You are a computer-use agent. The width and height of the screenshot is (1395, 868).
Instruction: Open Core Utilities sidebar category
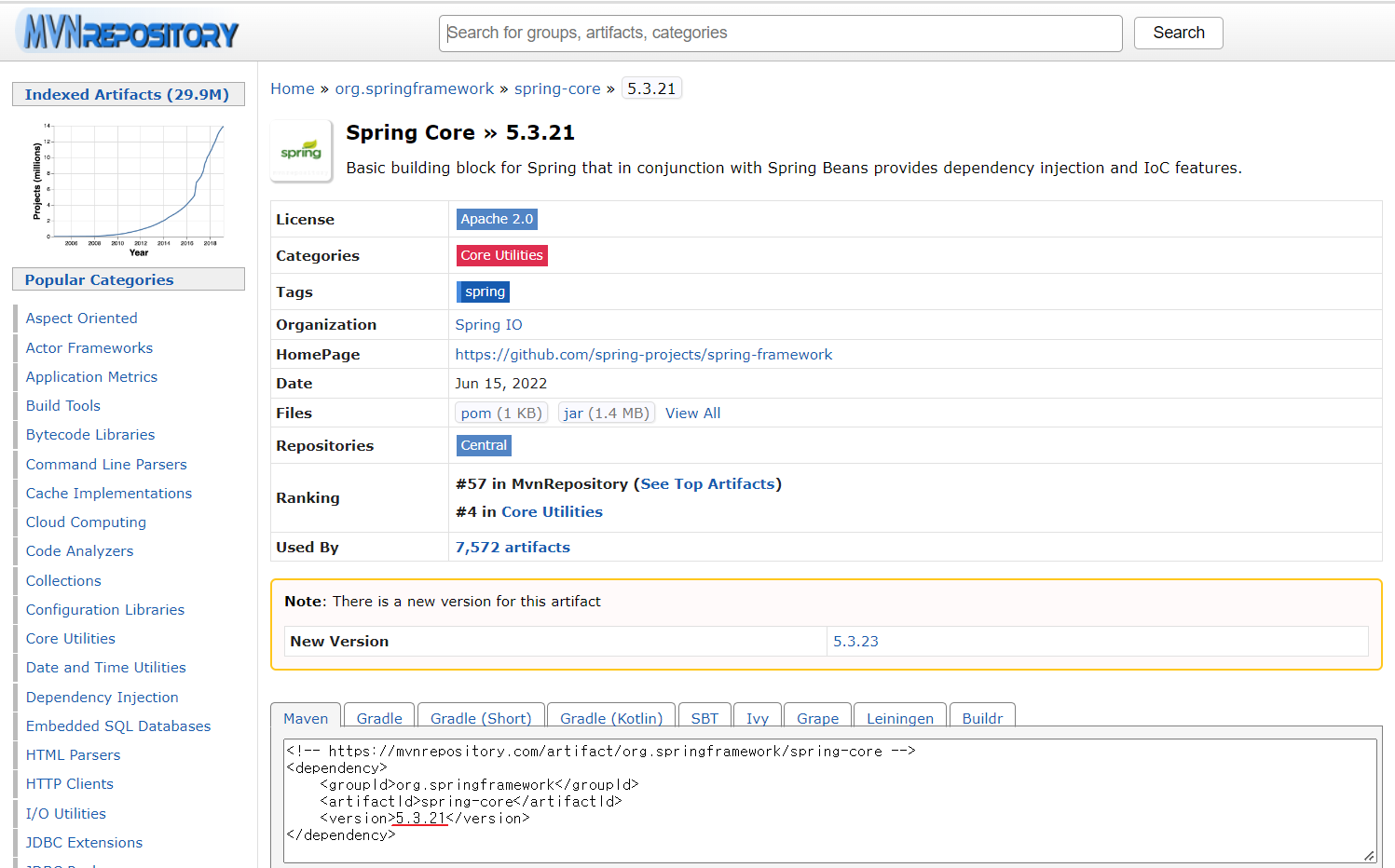(x=71, y=639)
